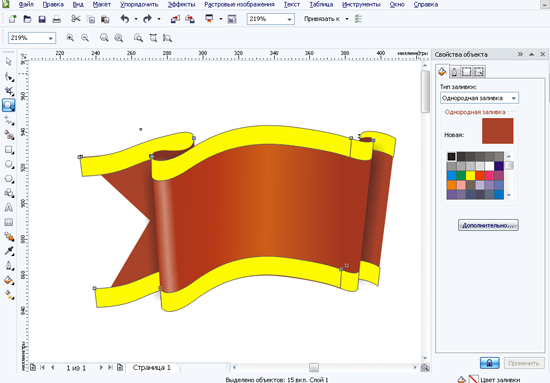The image size is (550, 383).
Task: Switch to the Outline tab in docker
Action: (x=454, y=72)
